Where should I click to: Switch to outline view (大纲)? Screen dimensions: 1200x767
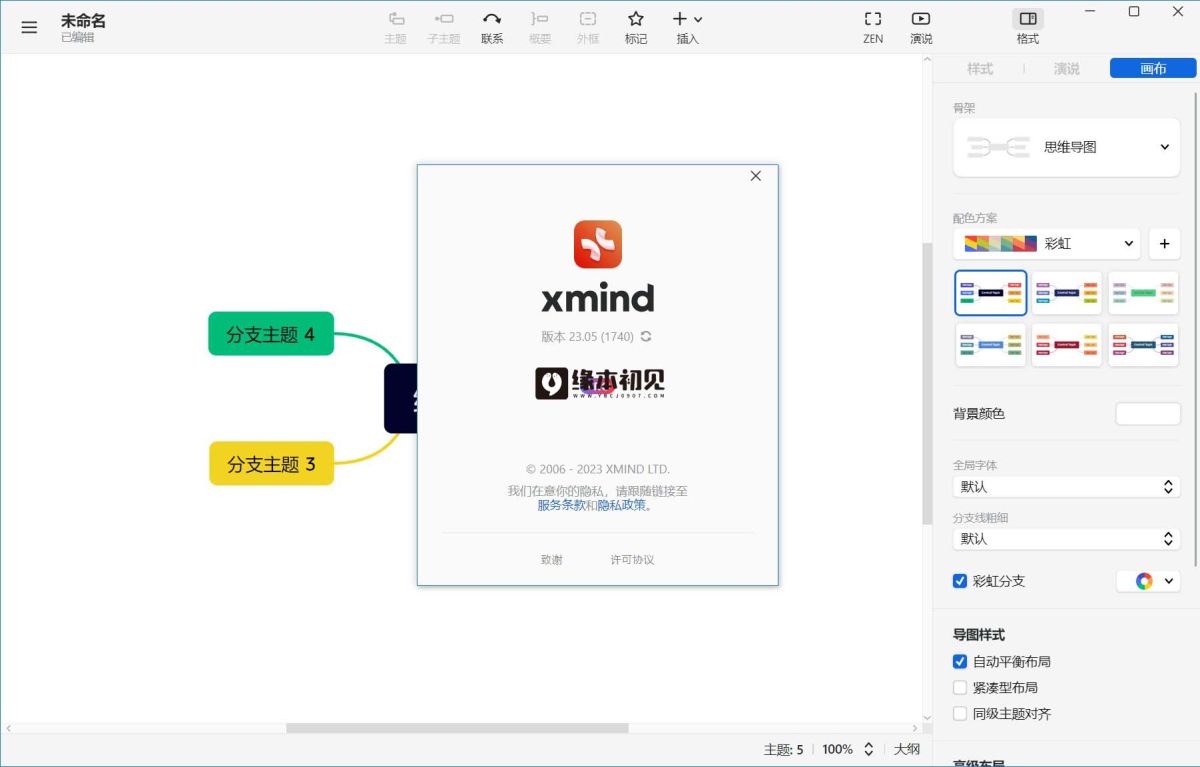(x=906, y=749)
